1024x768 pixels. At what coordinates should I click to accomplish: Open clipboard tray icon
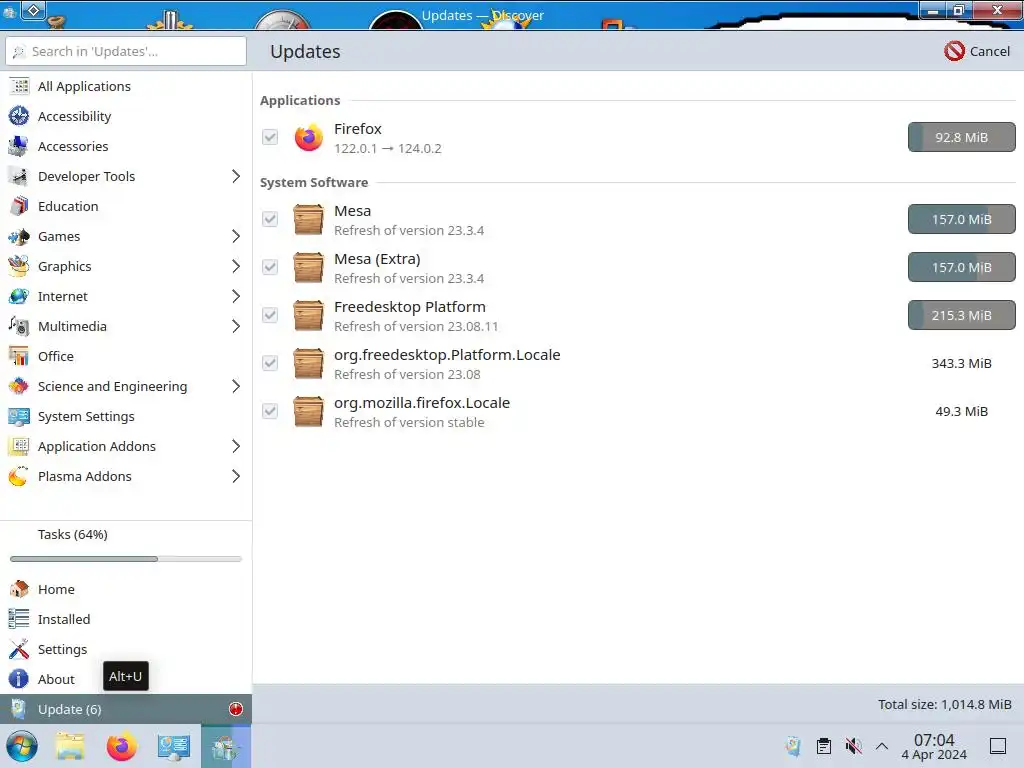824,746
